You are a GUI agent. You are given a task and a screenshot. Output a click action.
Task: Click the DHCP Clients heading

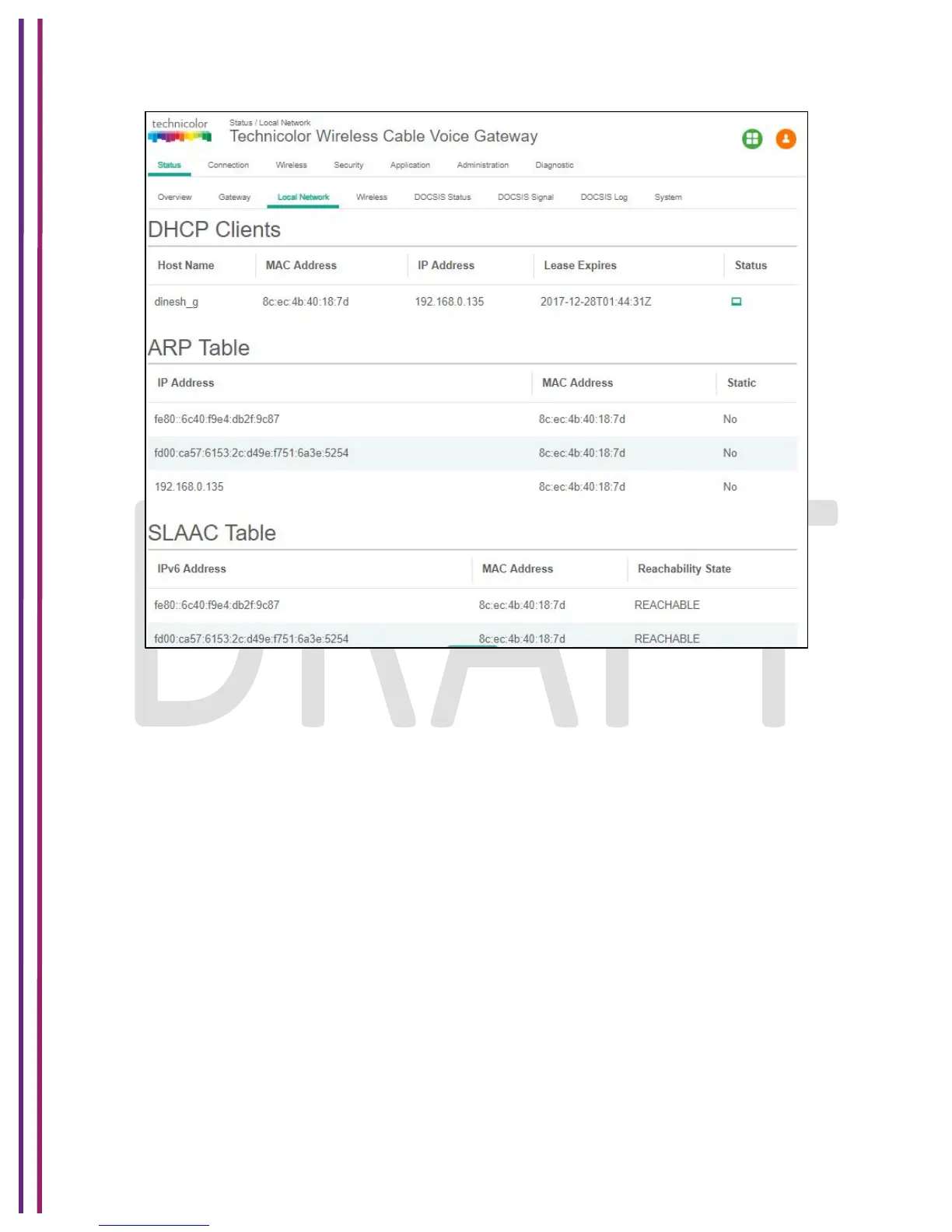pyautogui.click(x=215, y=229)
